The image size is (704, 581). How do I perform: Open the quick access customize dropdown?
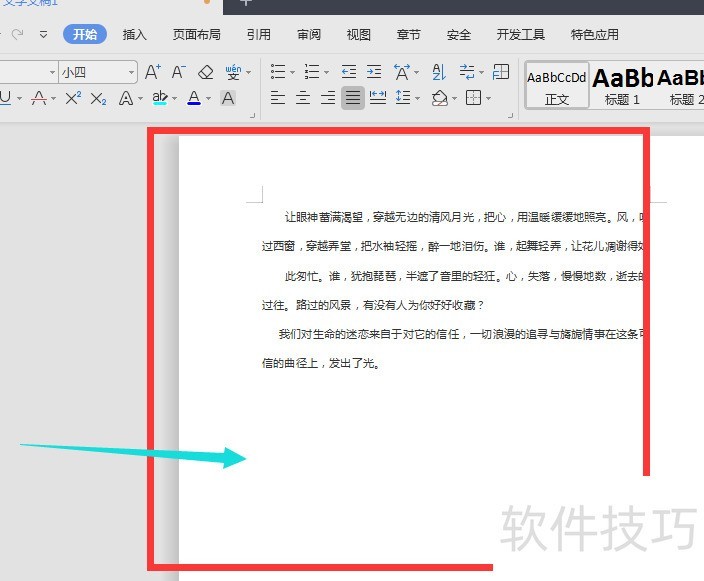pyautogui.click(x=43, y=35)
